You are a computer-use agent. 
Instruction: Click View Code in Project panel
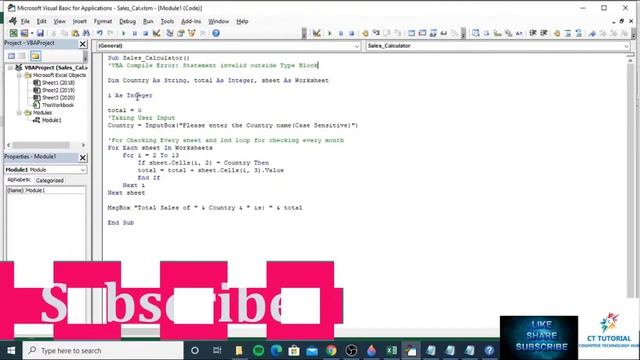(11, 56)
